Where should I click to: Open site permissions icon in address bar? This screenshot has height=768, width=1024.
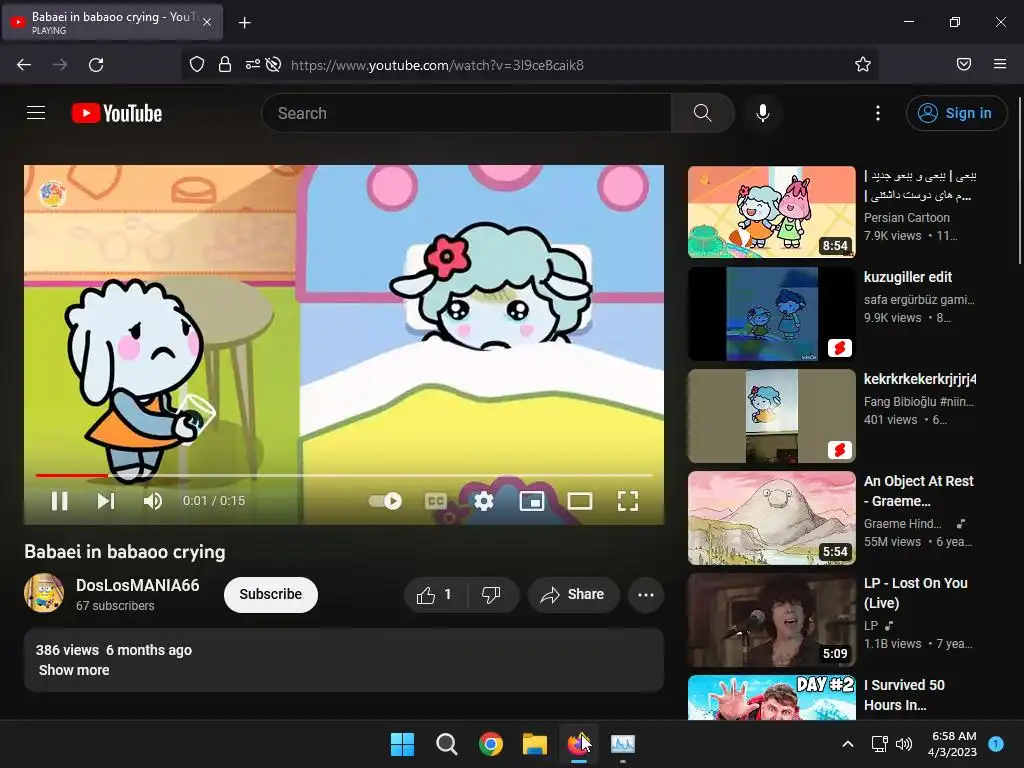pyautogui.click(x=252, y=64)
